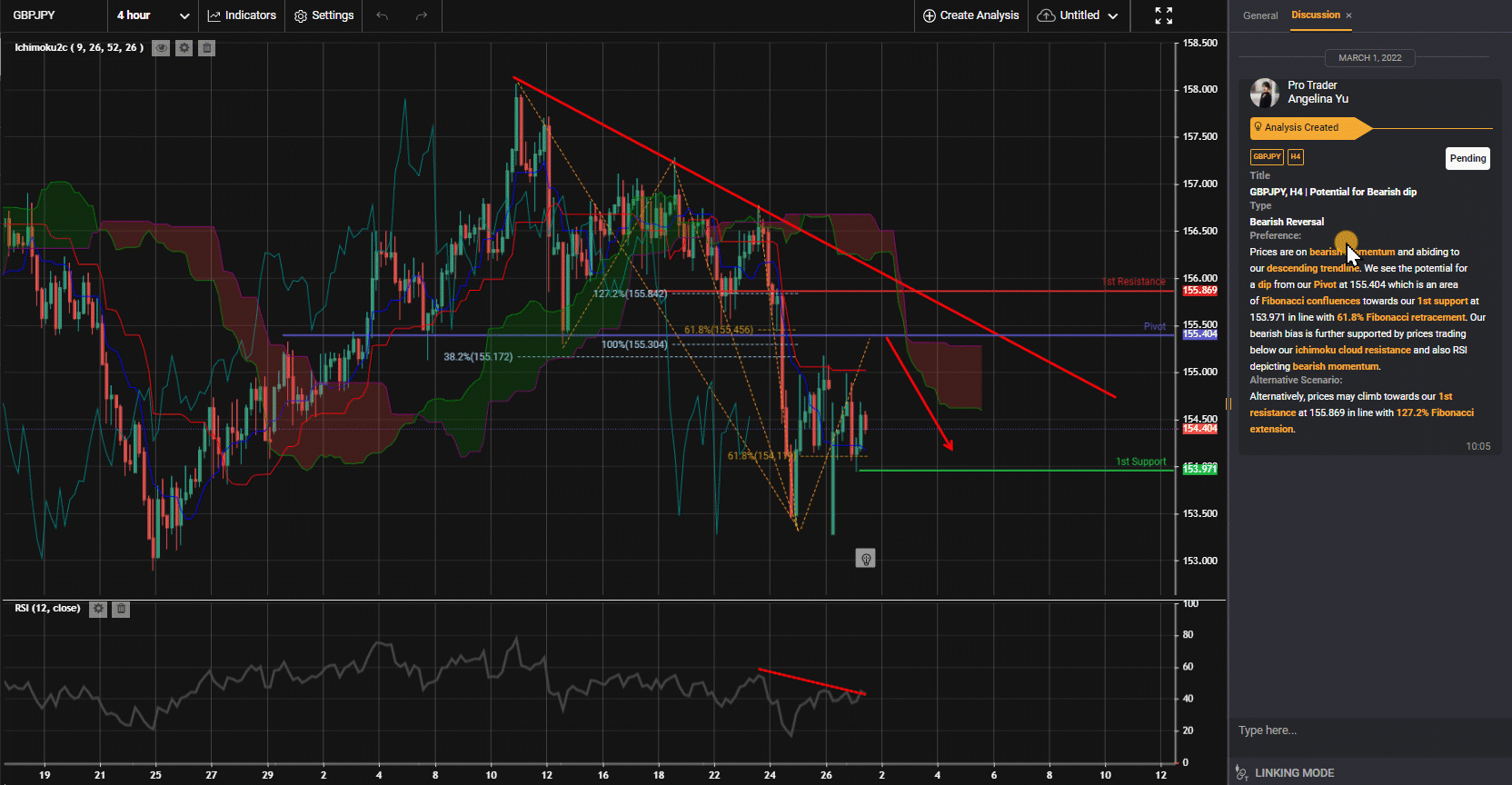Click the 'descending trendline' link

pyautogui.click(x=1313, y=268)
